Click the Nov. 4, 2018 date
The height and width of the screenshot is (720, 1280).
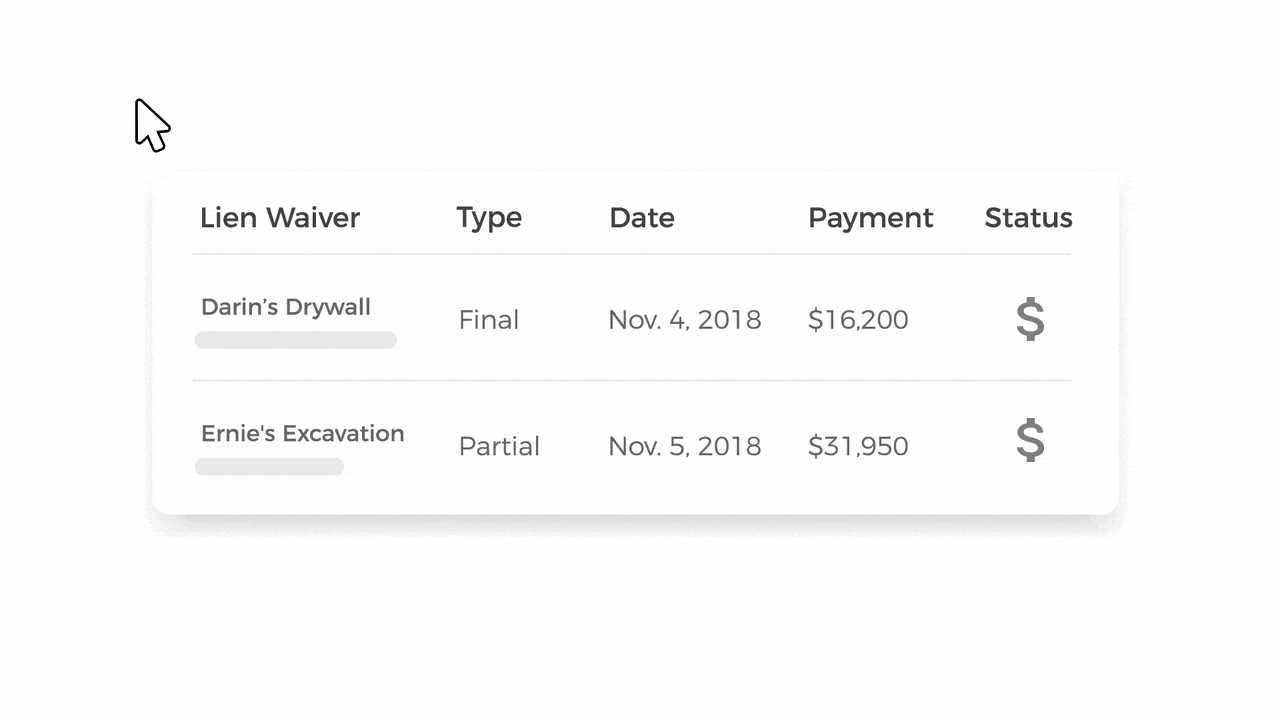pos(685,320)
